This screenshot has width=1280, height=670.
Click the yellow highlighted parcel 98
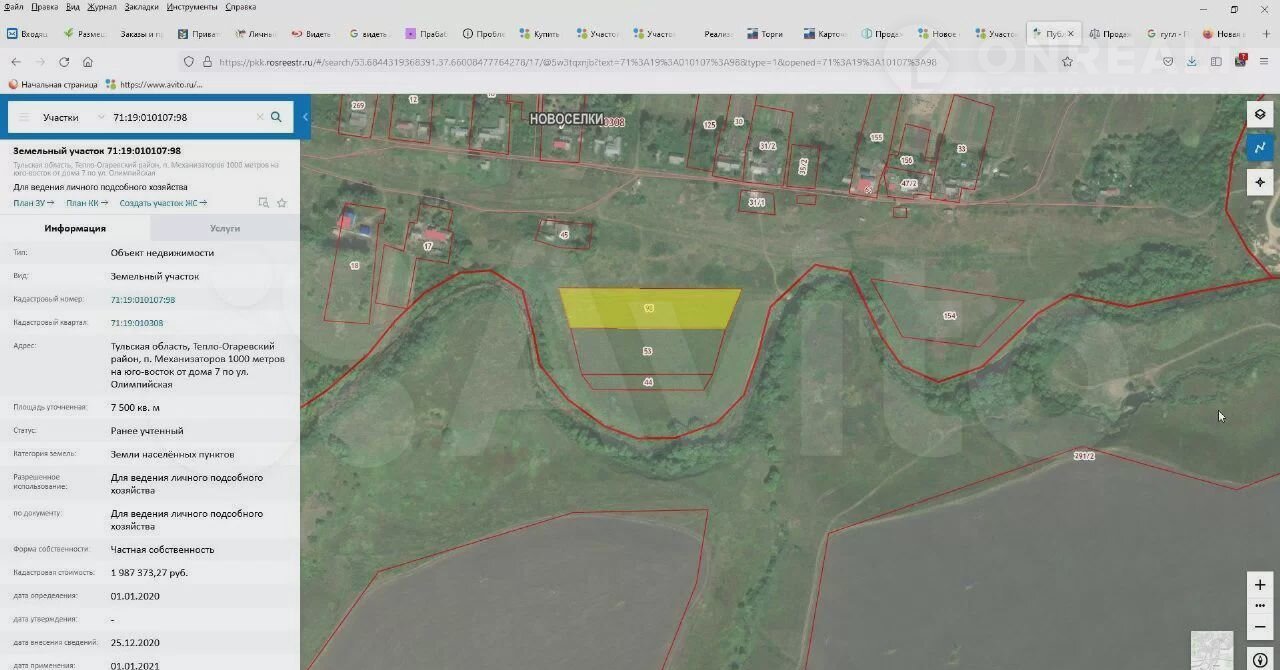point(648,308)
